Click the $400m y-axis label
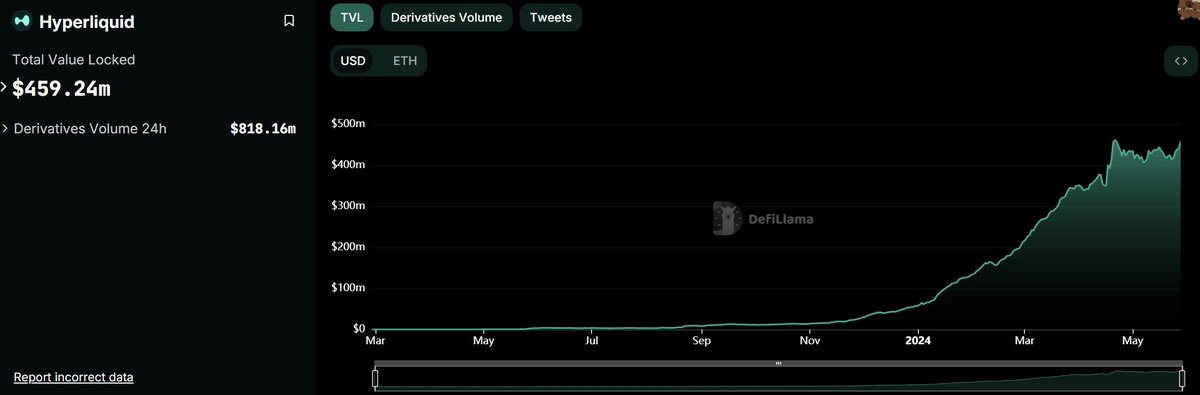This screenshot has height=395, width=1200. (347, 165)
